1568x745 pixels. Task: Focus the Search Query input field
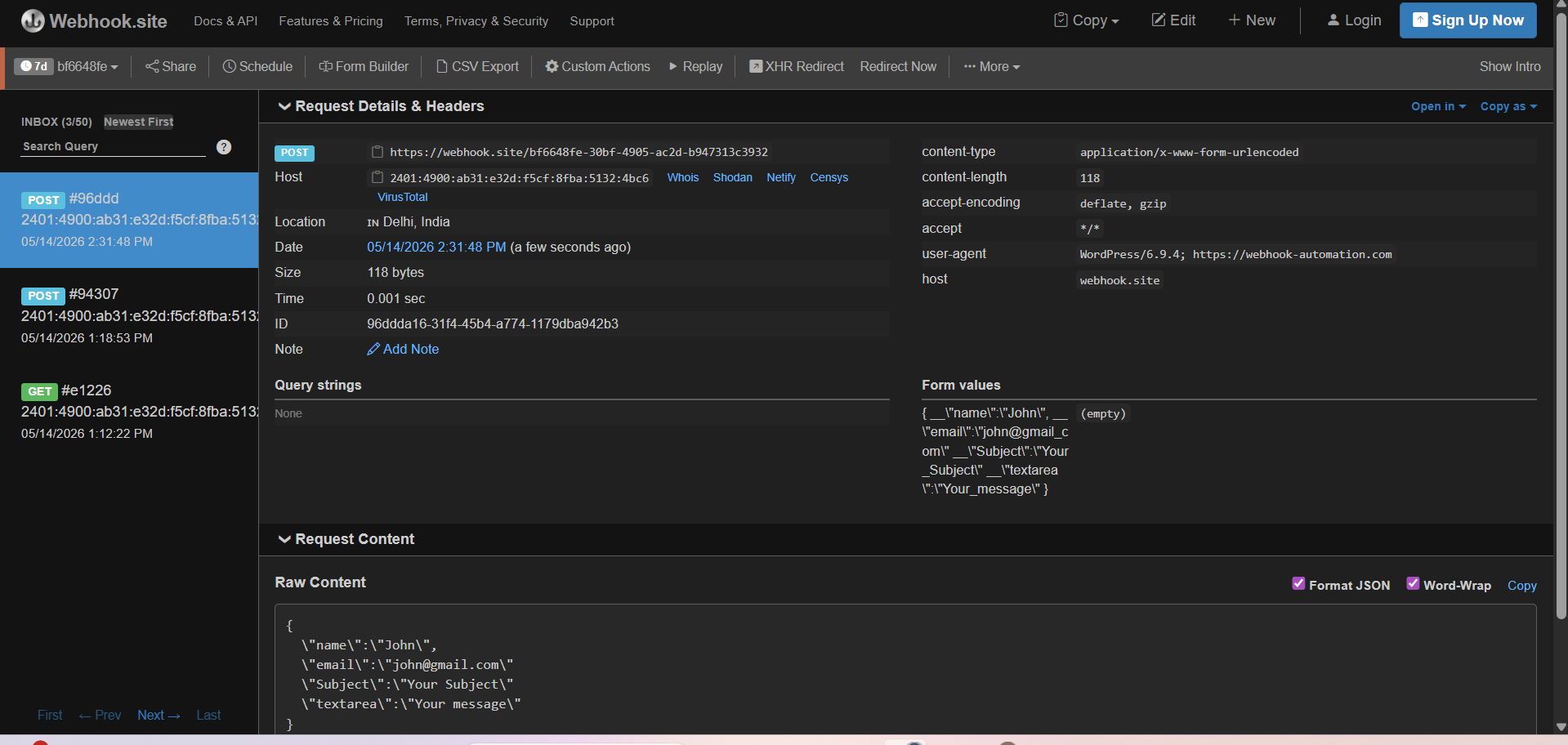click(113, 146)
